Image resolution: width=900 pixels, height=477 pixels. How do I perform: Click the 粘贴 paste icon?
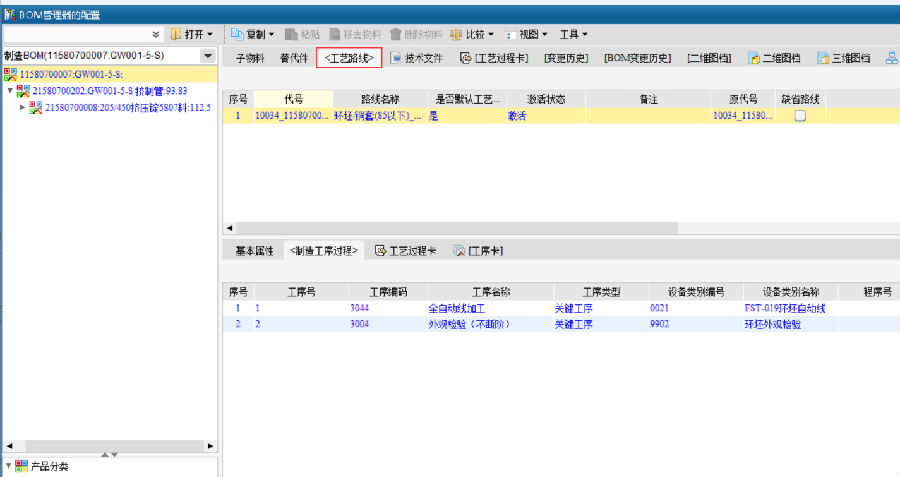tap(291, 34)
